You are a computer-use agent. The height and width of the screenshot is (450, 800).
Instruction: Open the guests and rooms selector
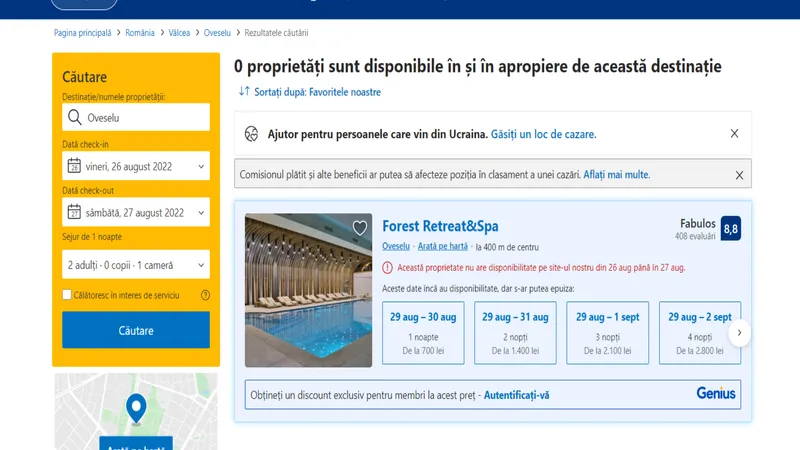point(135,265)
